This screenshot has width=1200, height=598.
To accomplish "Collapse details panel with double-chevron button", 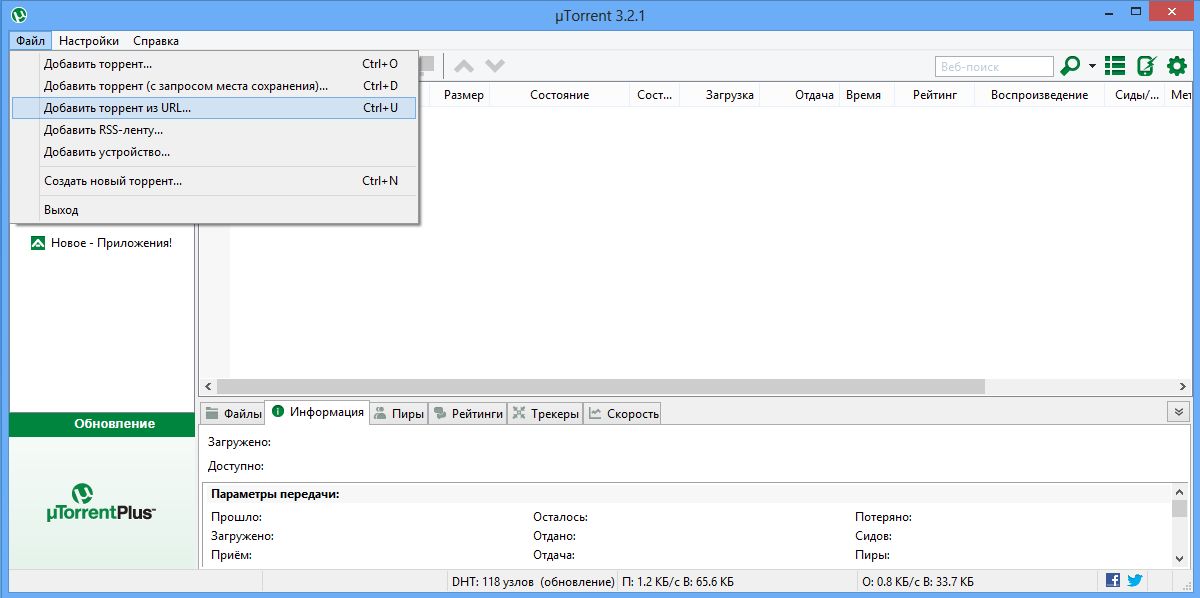I will 1178,412.
